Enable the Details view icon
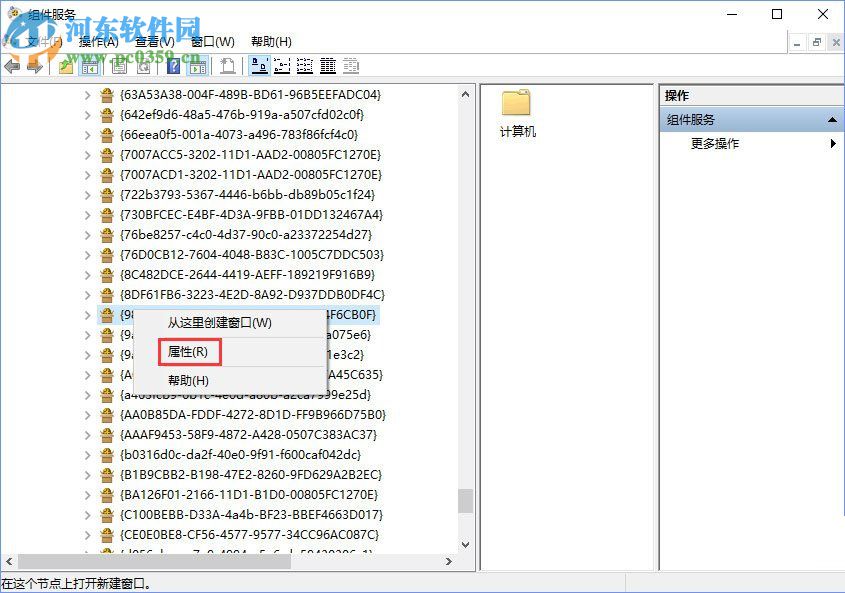The image size is (845, 593). tap(328, 66)
